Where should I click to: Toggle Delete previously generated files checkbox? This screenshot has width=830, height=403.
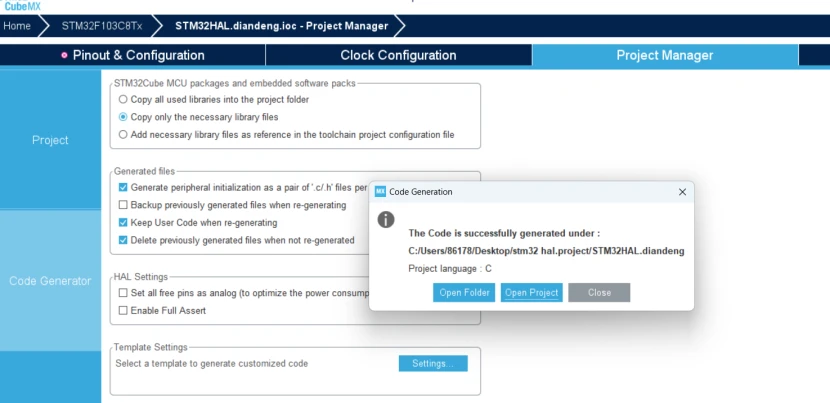[123, 240]
